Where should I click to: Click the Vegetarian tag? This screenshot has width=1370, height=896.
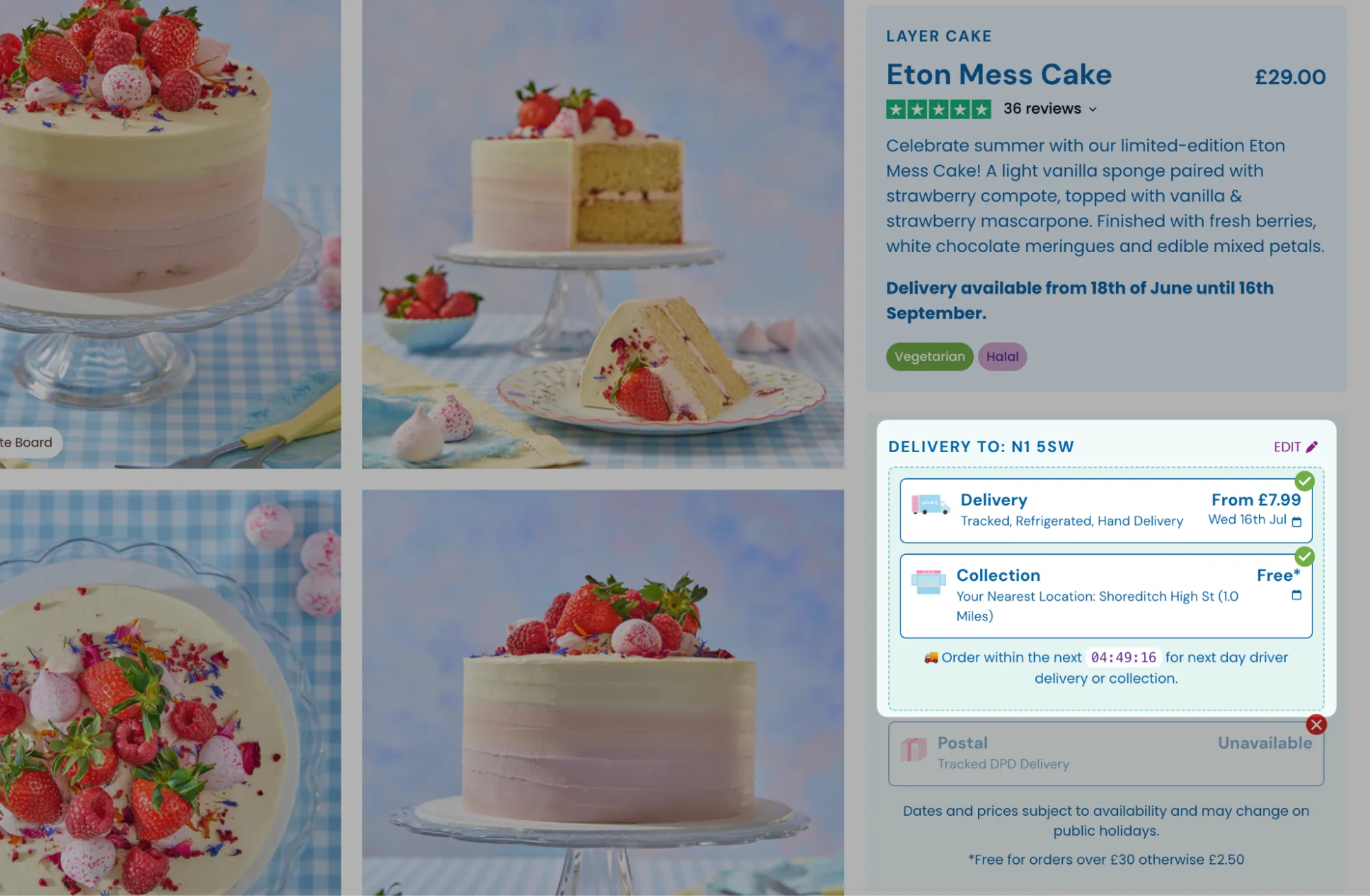point(929,357)
